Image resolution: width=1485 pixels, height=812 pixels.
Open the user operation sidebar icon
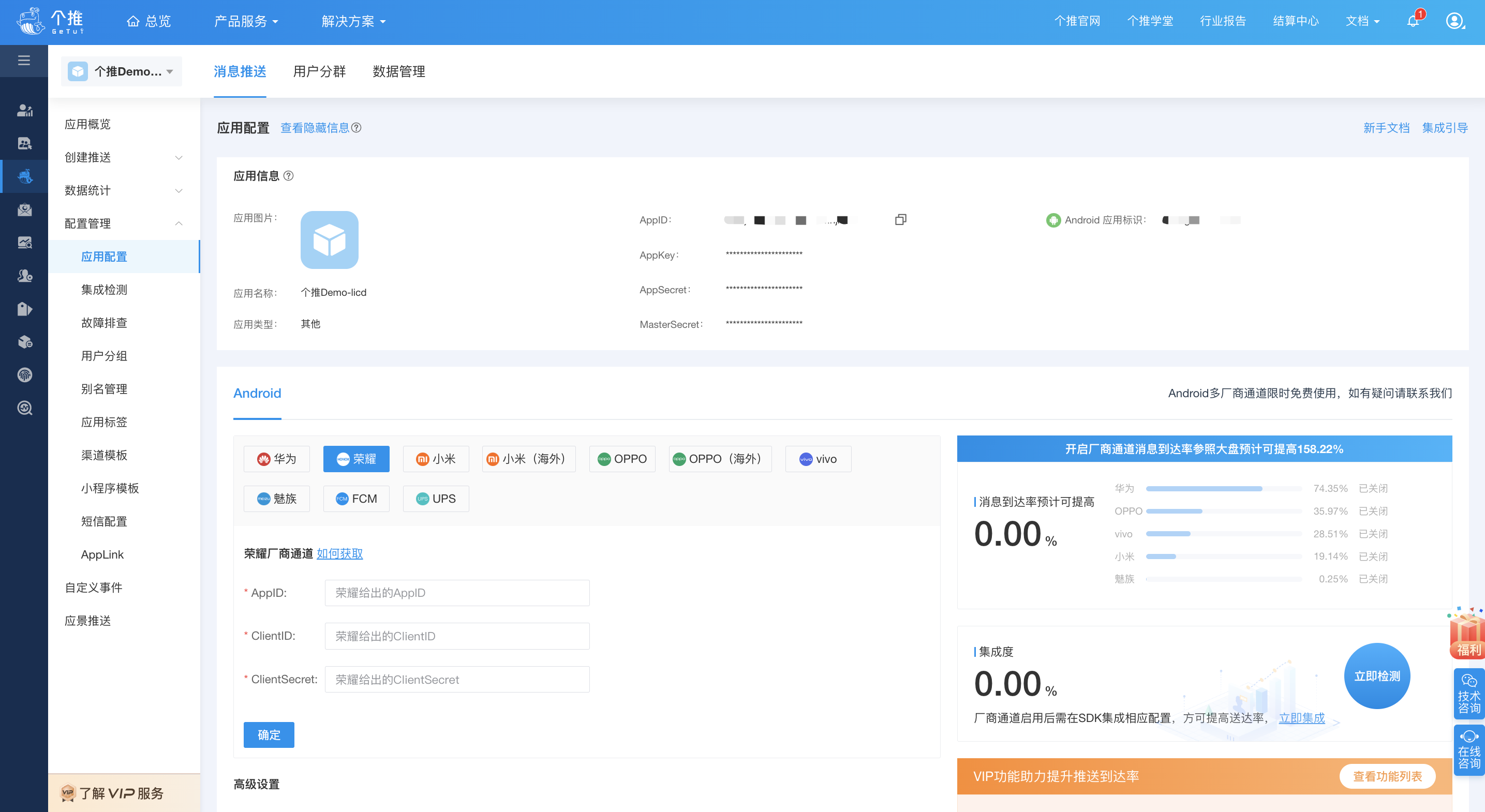point(24,110)
